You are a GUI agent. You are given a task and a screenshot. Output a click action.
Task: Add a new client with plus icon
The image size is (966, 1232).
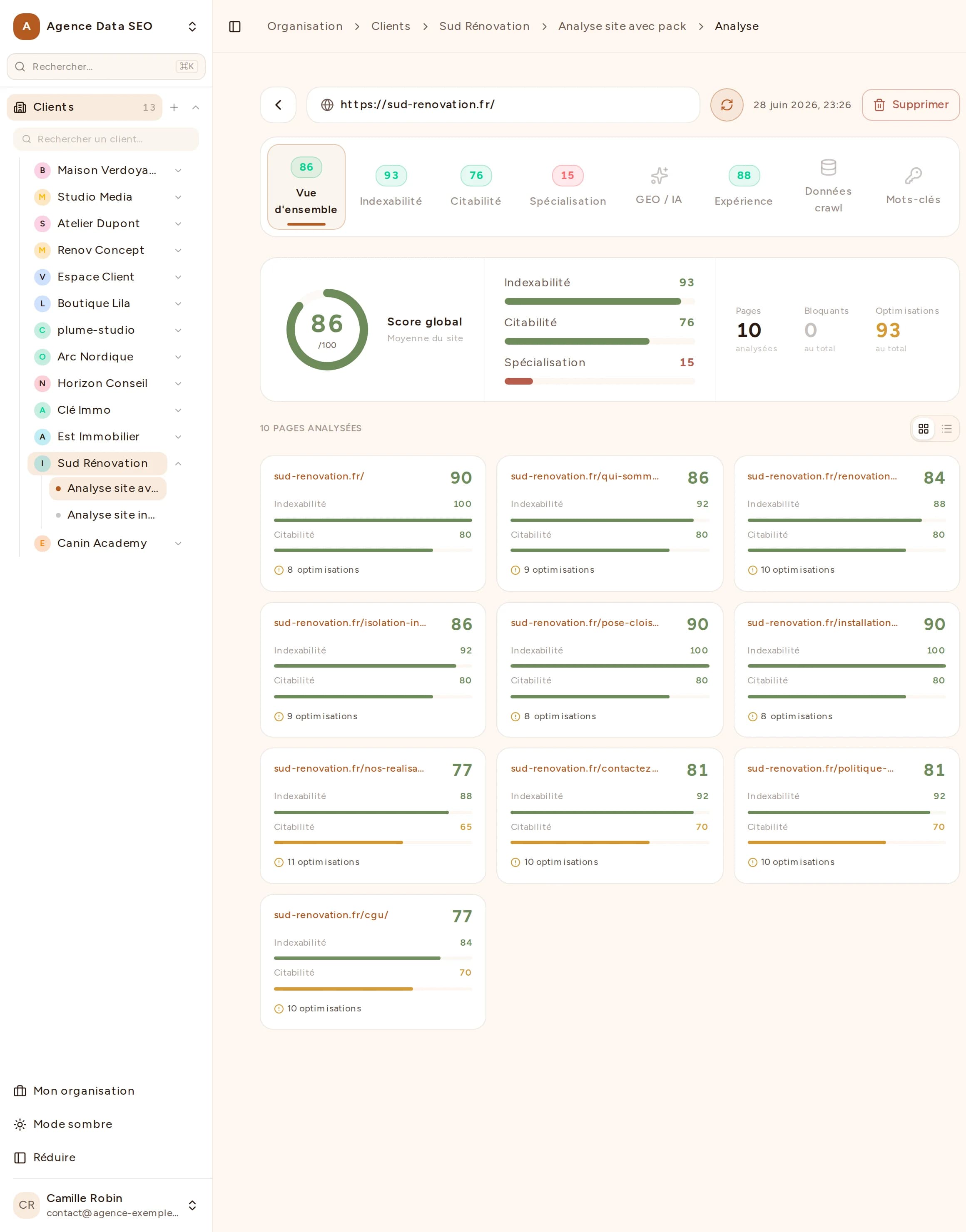pyautogui.click(x=174, y=107)
